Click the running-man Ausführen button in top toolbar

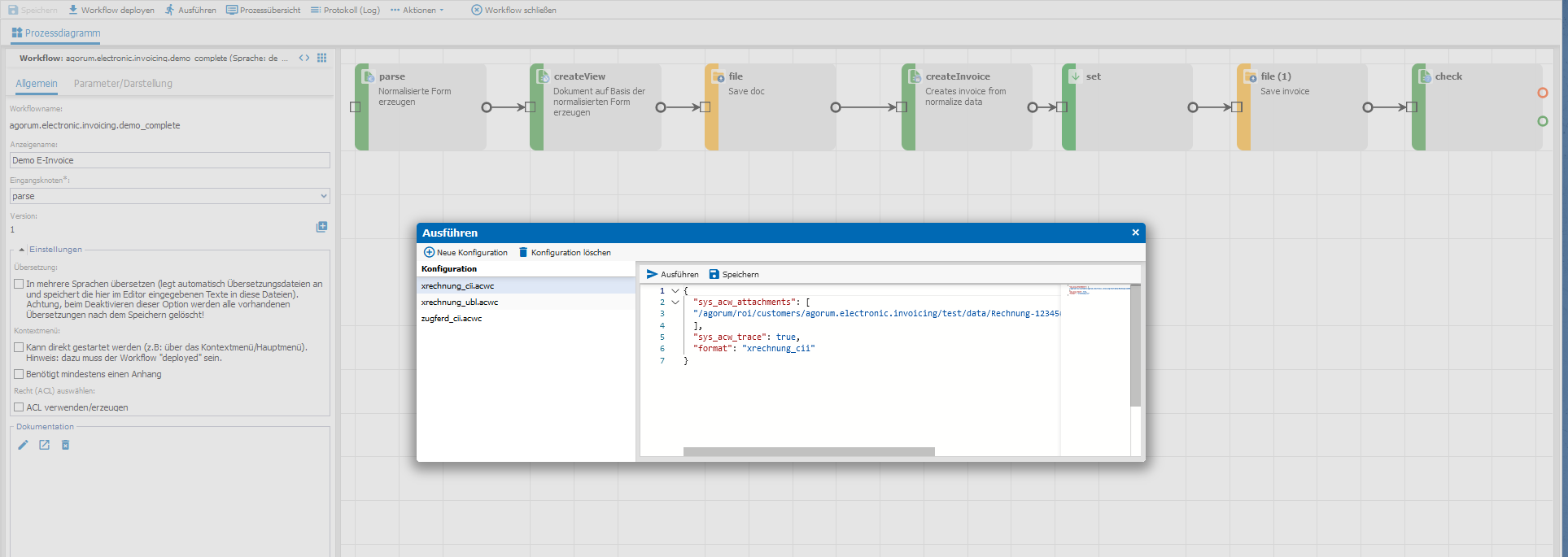pos(190,10)
